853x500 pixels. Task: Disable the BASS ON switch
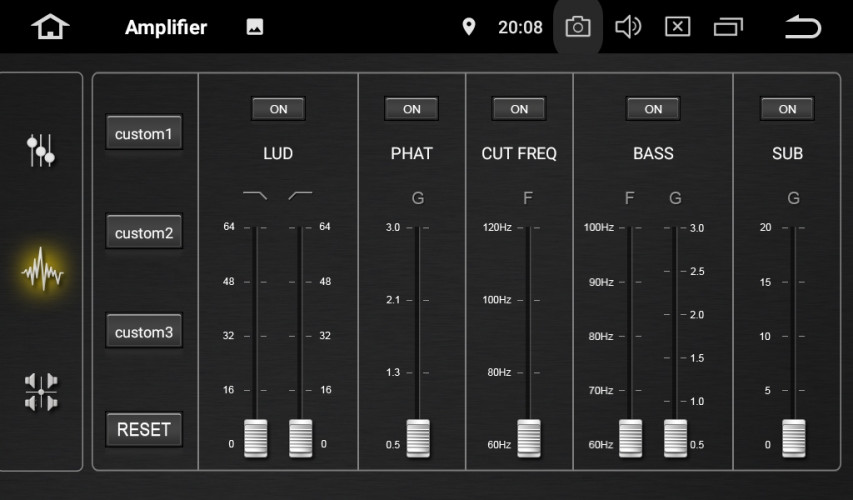[x=653, y=109]
